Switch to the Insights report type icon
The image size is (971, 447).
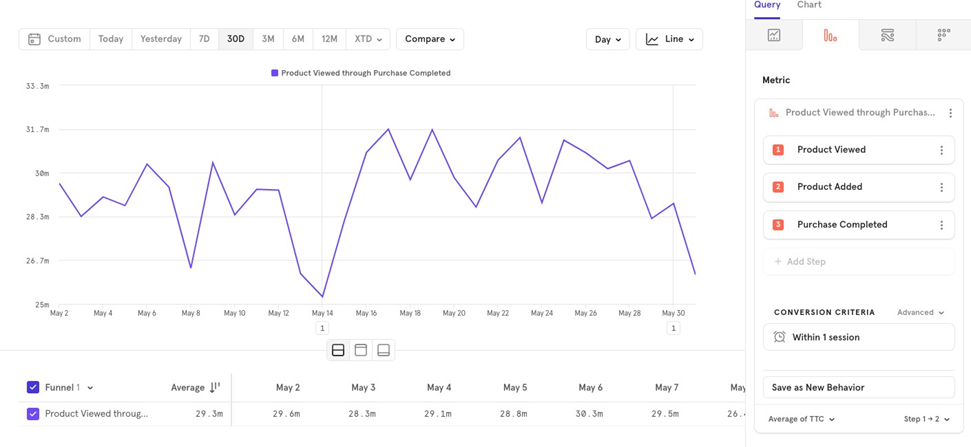(x=774, y=35)
